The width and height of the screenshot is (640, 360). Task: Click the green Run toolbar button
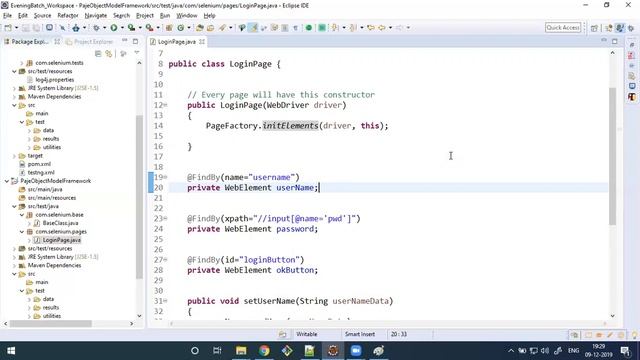pos(114,28)
